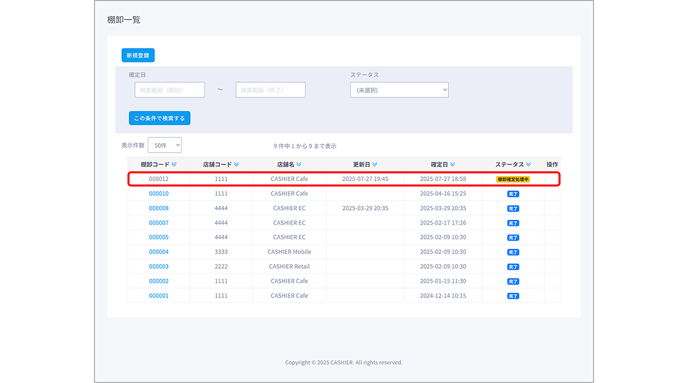The height and width of the screenshot is (383, 688).
Task: Open inventory code 000010 link
Action: click(158, 193)
